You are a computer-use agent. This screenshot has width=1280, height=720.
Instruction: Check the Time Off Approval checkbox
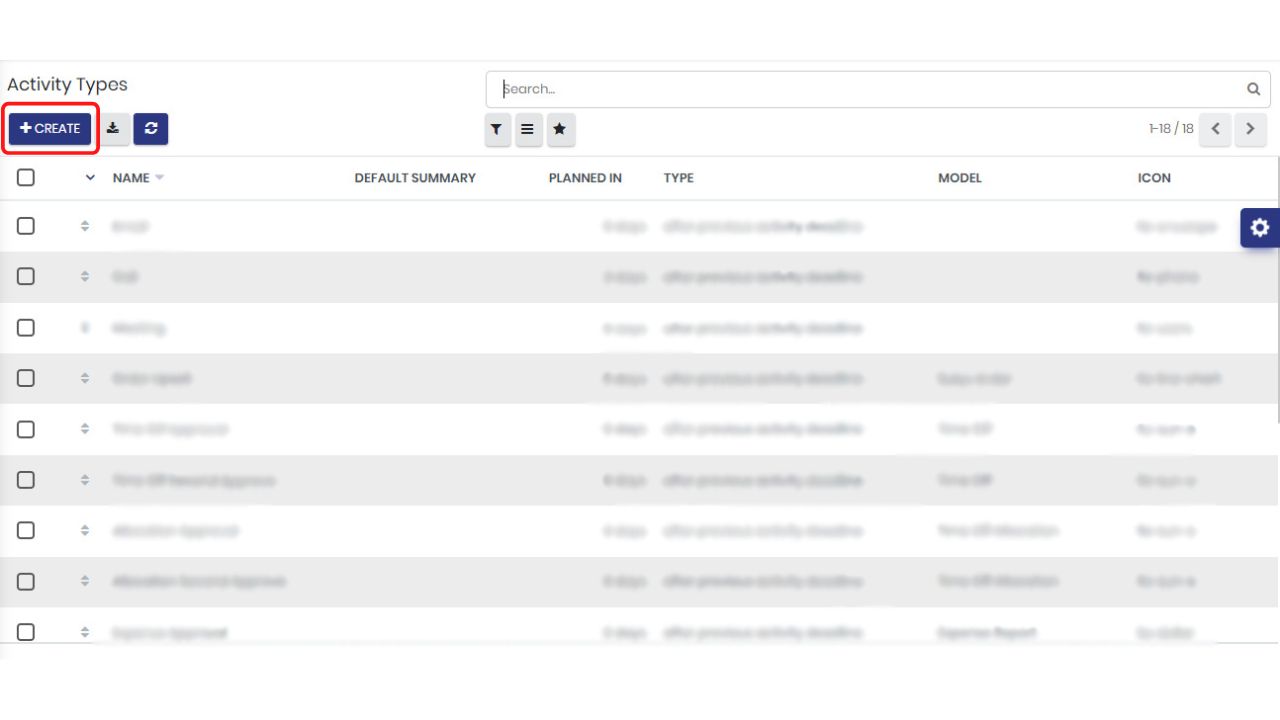26,429
